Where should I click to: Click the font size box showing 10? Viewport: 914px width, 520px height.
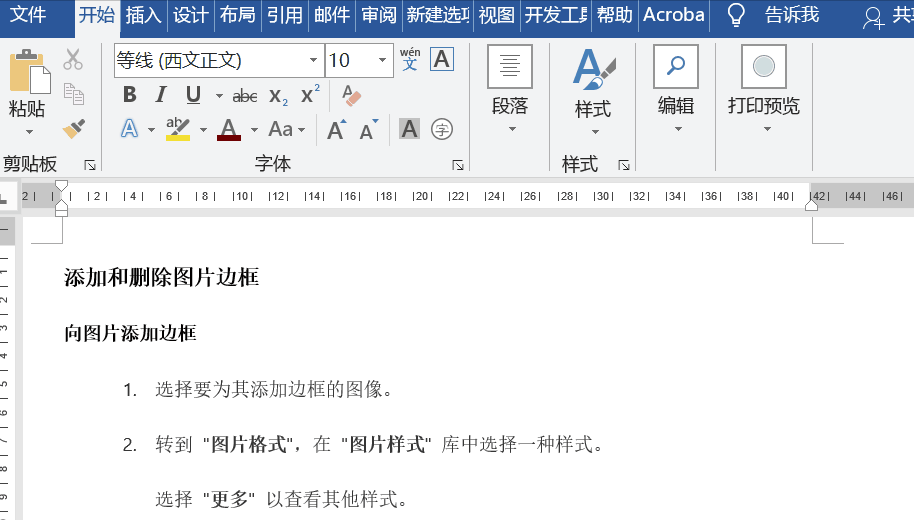(x=349, y=60)
